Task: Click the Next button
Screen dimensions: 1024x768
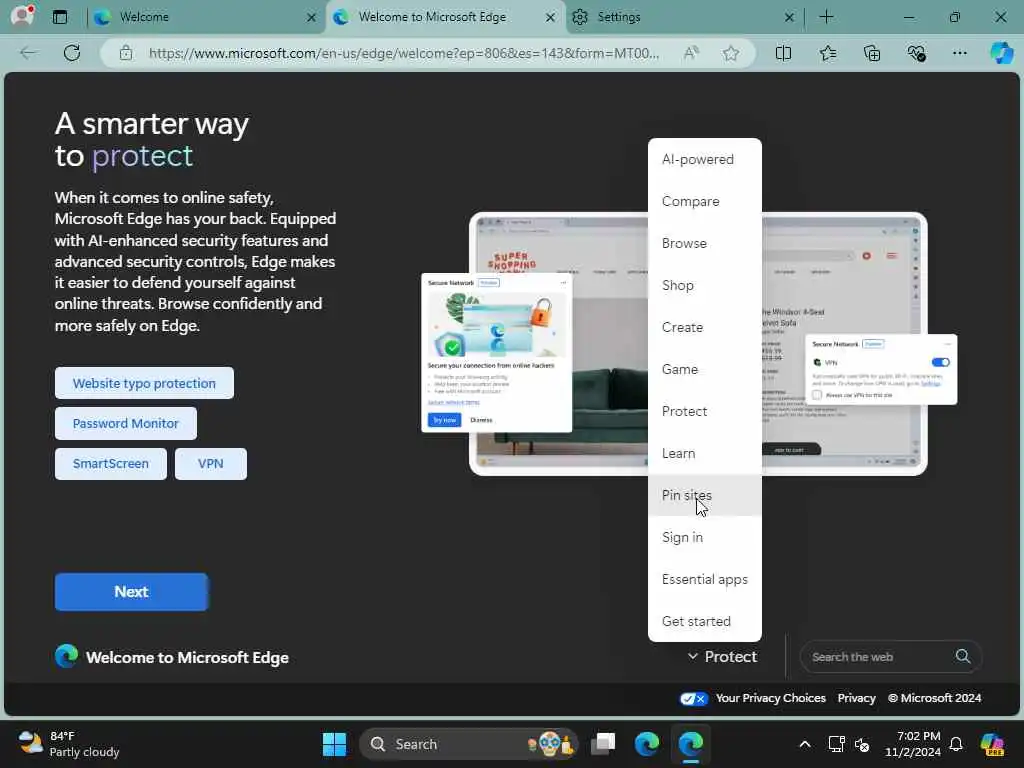Action: [x=132, y=592]
